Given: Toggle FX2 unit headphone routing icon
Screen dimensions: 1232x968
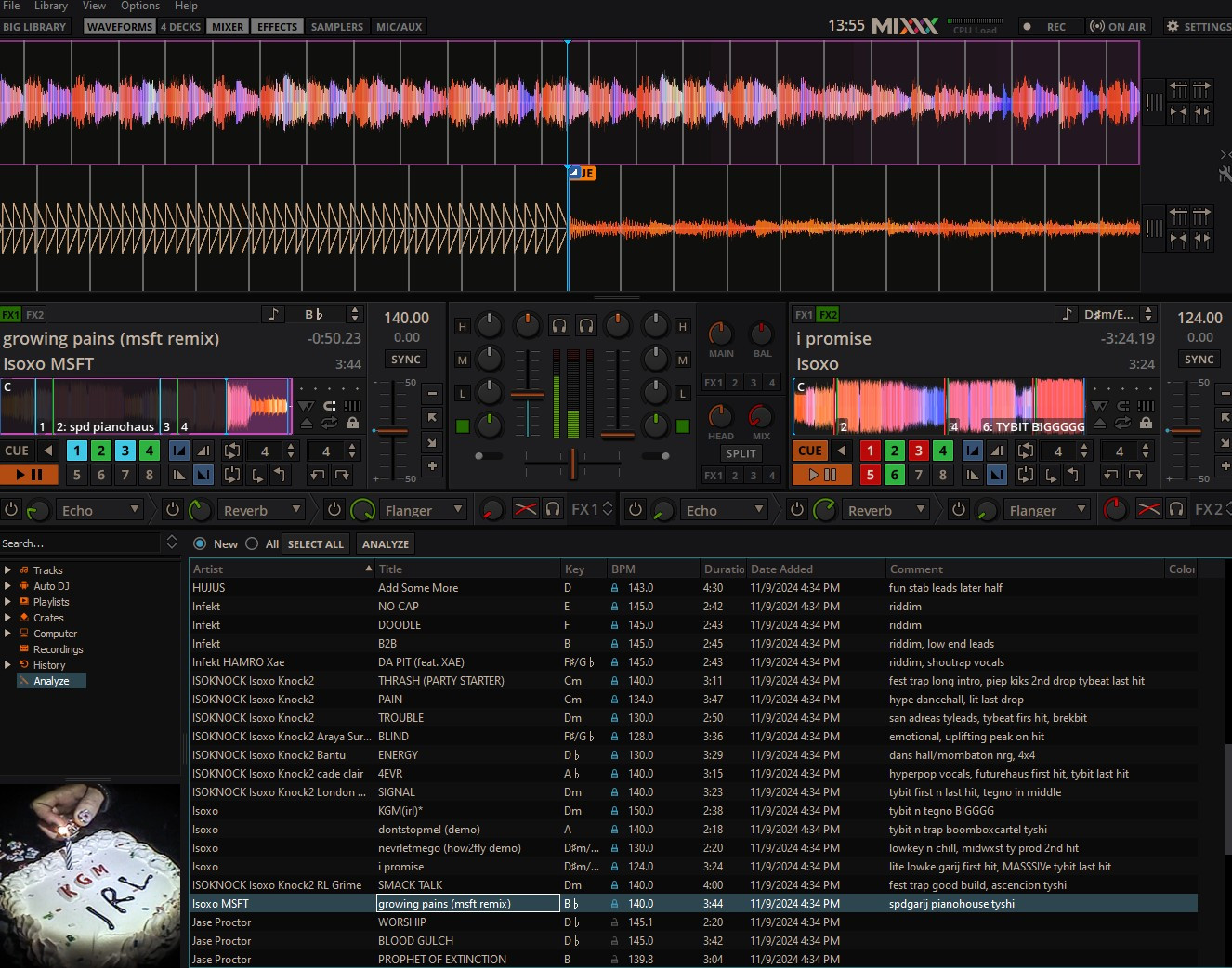Looking at the screenshot, I should click(1176, 508).
